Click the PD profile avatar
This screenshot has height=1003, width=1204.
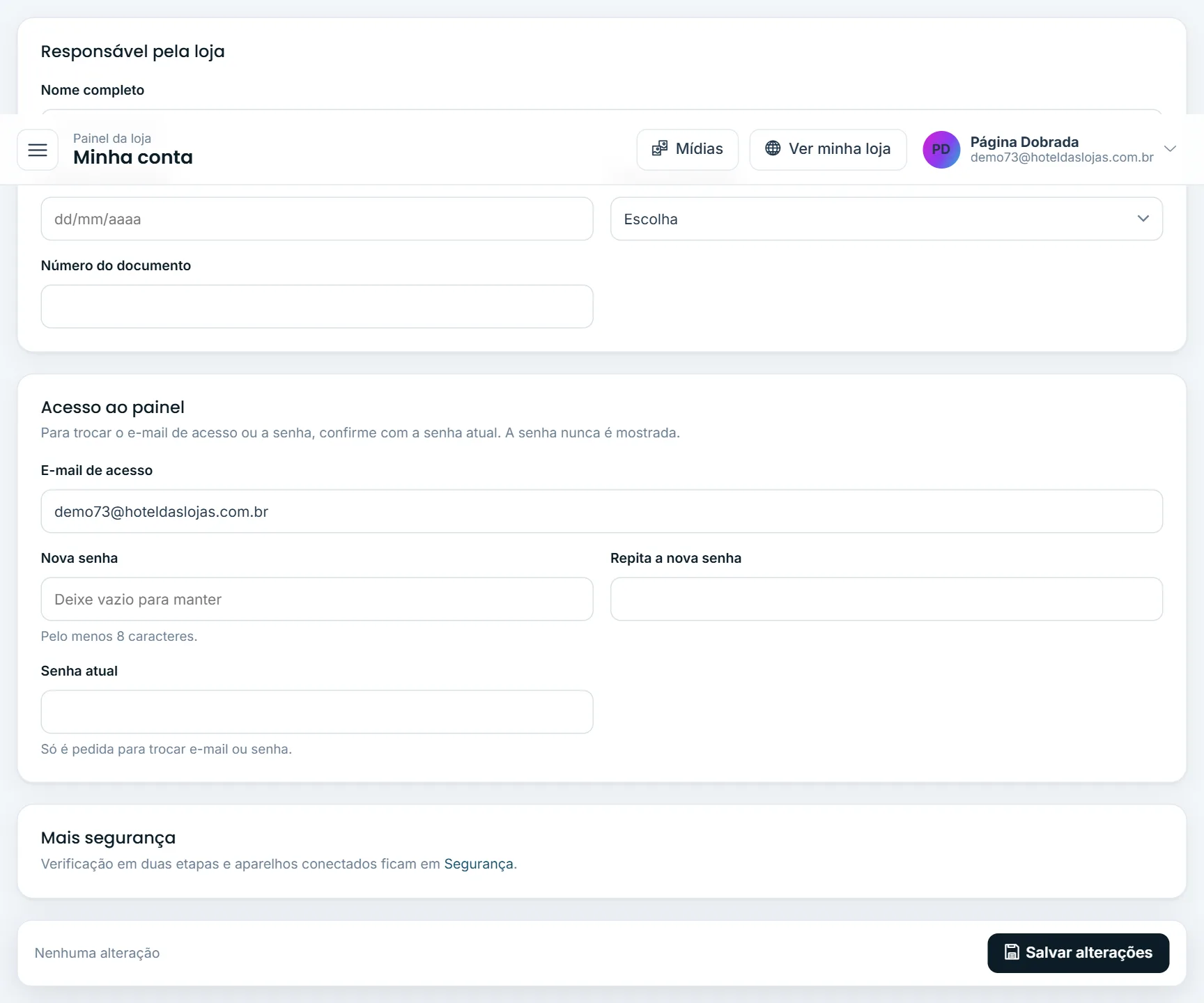click(x=941, y=150)
